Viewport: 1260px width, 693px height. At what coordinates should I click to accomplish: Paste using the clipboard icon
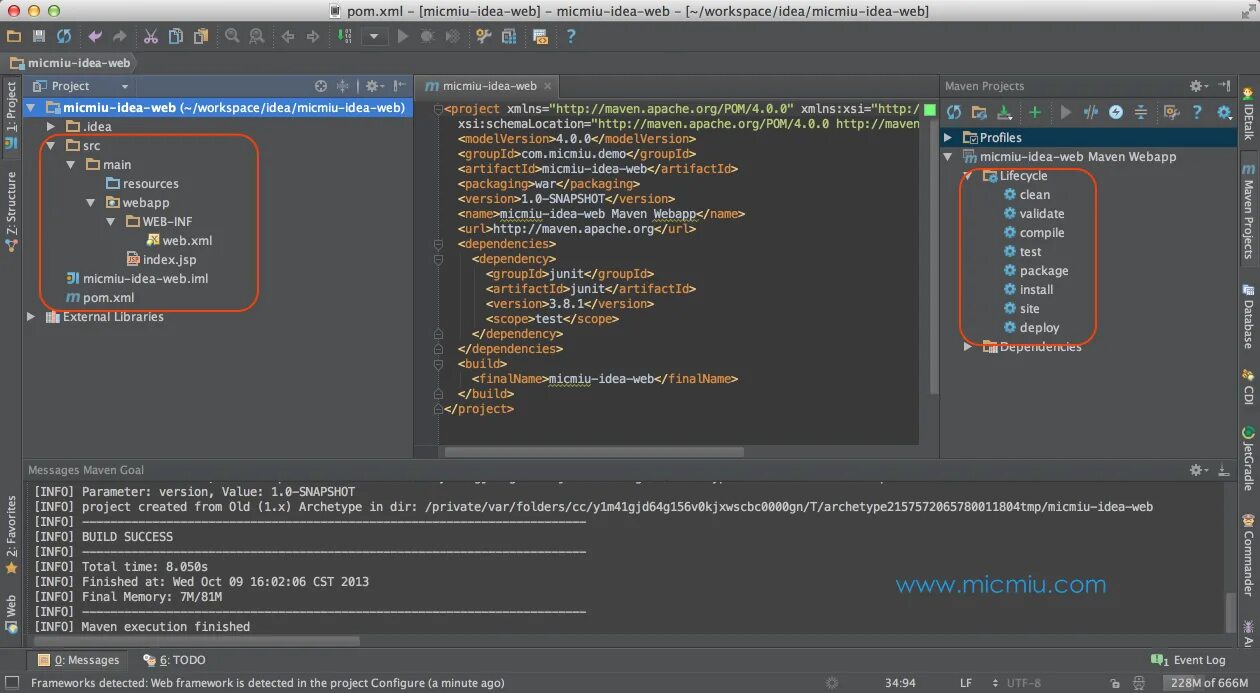tap(201, 36)
